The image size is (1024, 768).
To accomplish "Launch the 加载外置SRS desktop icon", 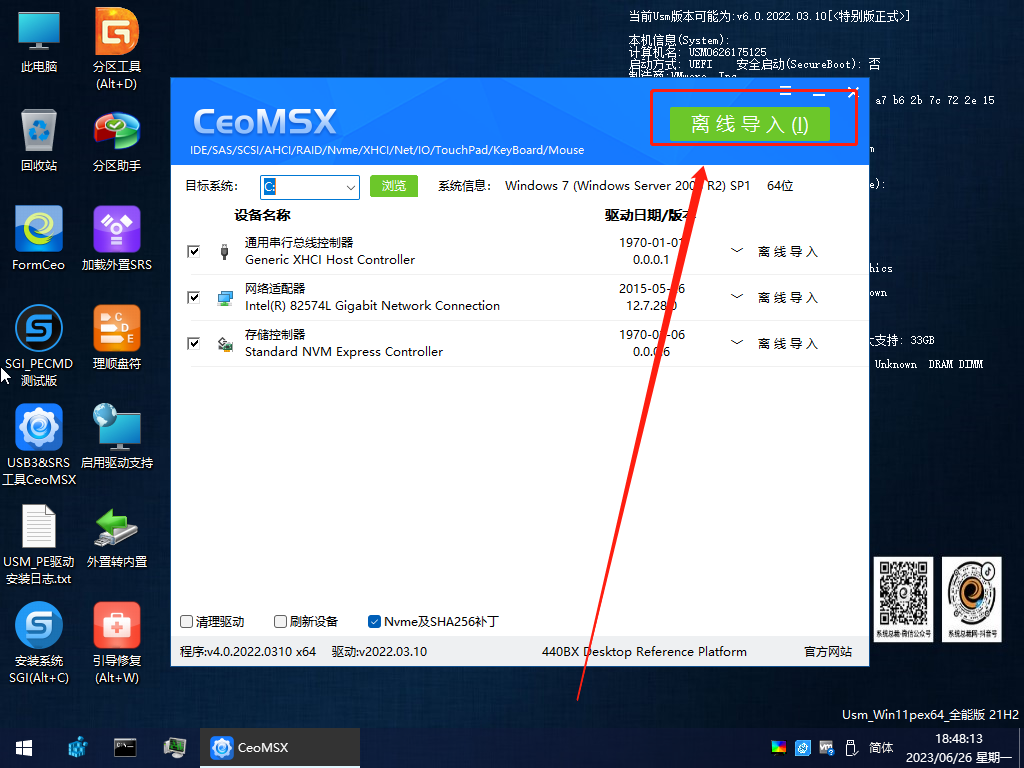I will [x=117, y=239].
